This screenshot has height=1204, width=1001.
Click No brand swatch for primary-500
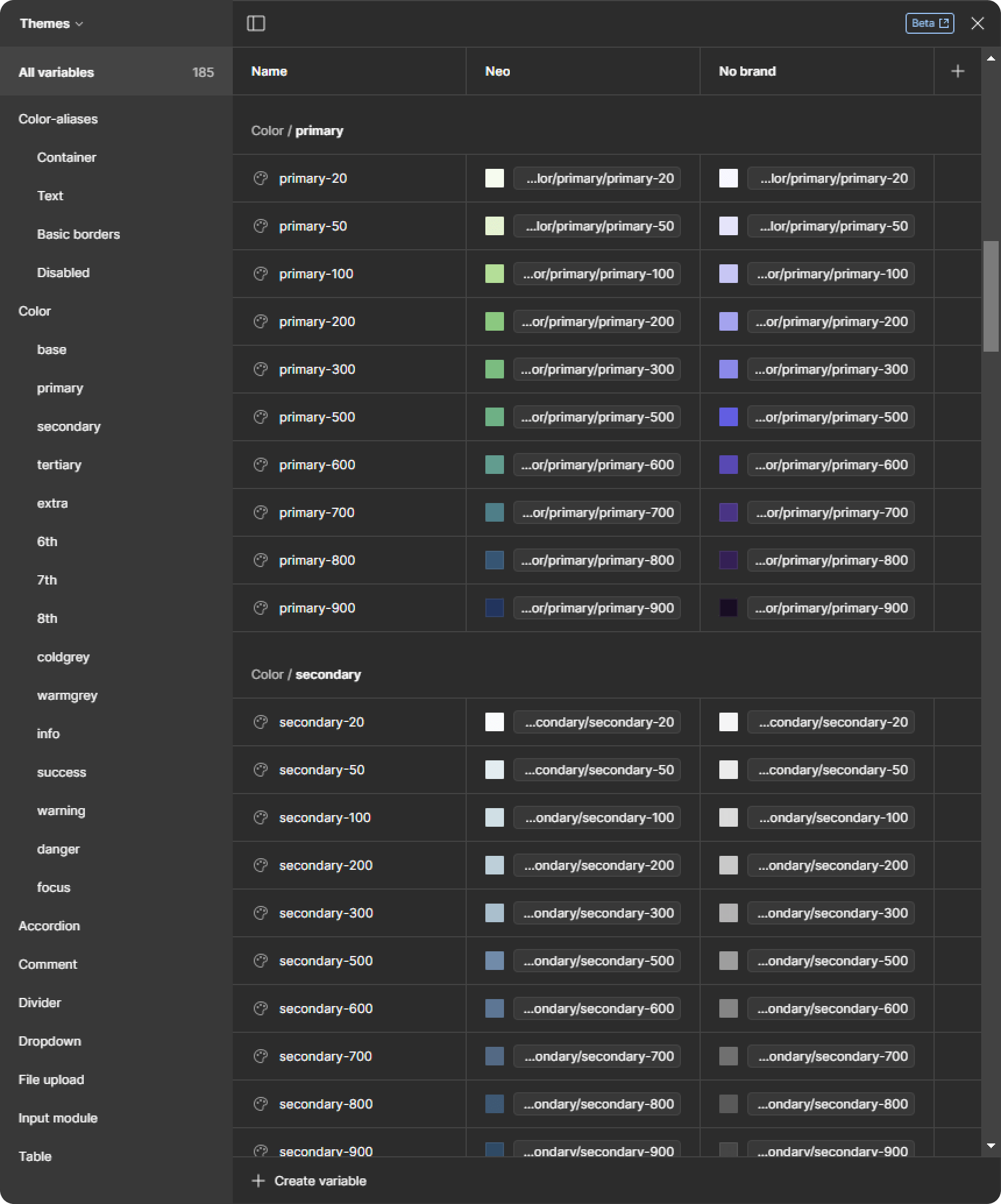click(x=729, y=417)
